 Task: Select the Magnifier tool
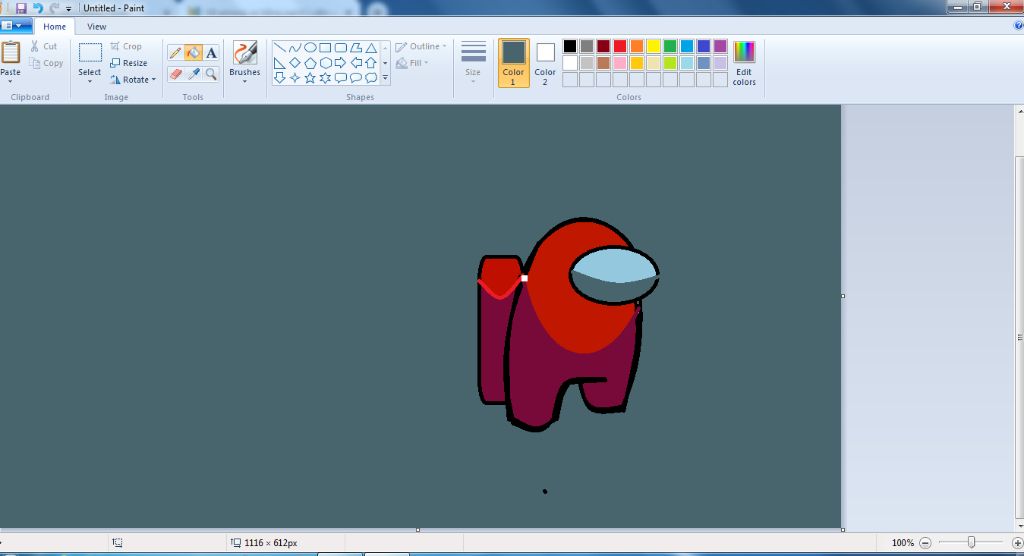point(211,74)
